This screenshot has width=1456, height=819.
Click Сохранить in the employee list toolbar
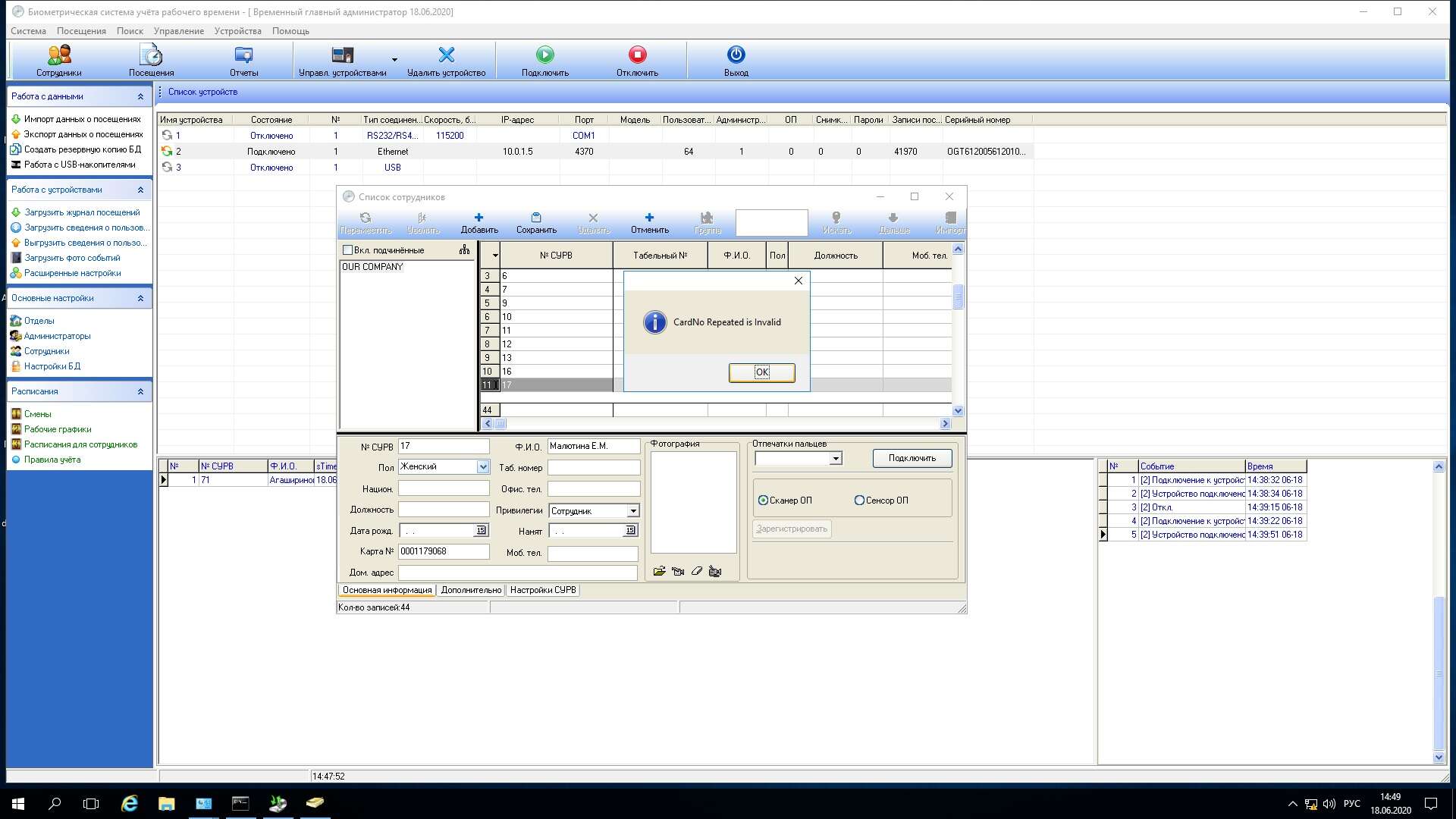536,223
